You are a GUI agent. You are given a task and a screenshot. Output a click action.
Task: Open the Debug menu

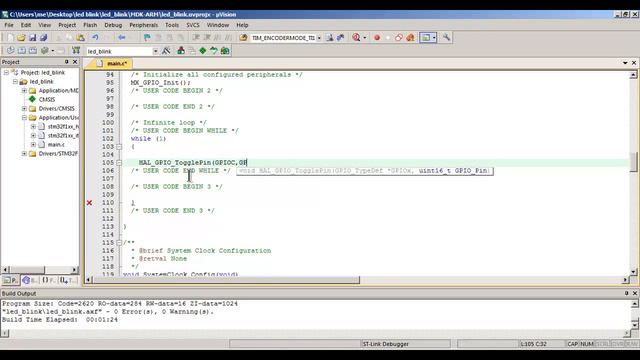click(113, 25)
